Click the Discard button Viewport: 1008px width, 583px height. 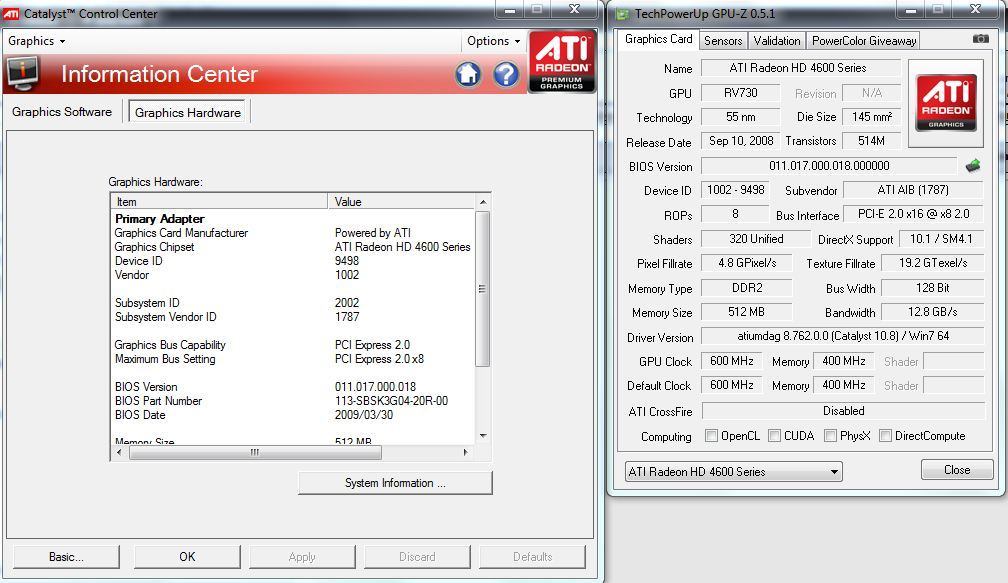(417, 557)
